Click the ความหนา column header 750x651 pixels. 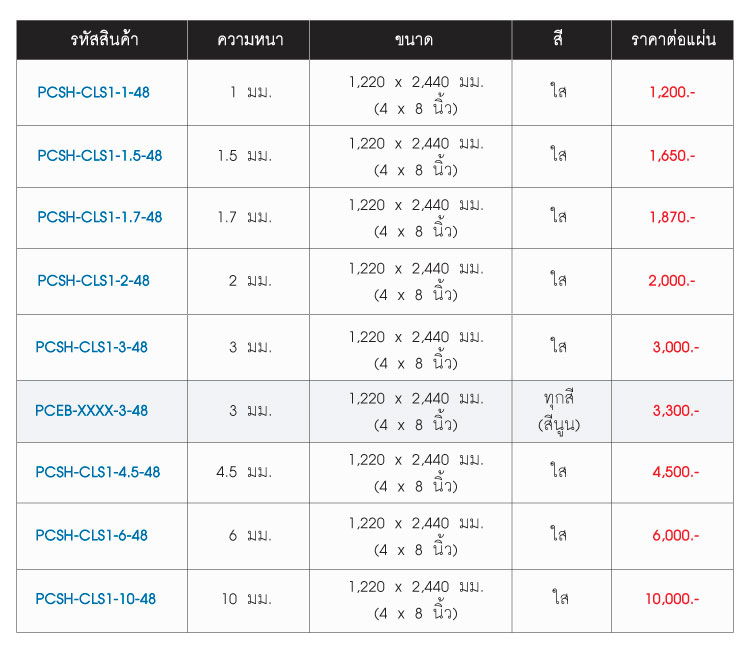pyautogui.click(x=249, y=40)
